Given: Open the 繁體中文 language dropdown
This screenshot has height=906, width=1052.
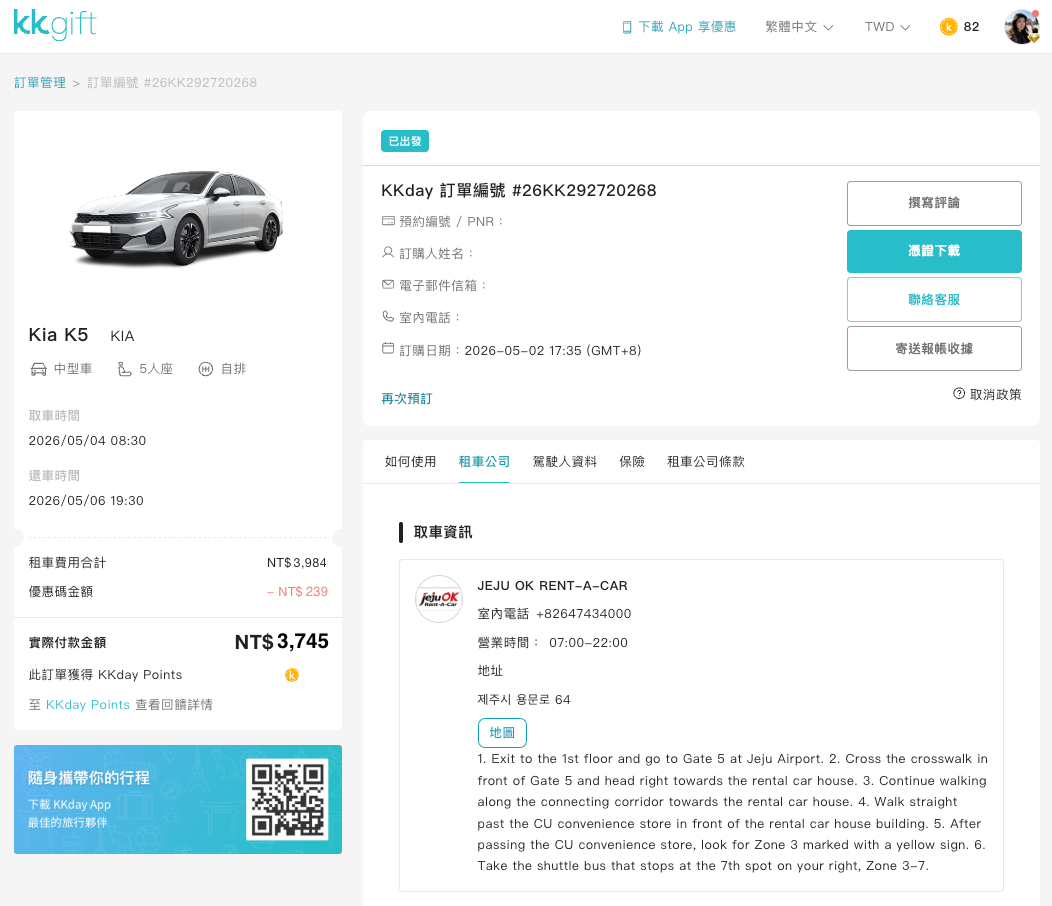Looking at the screenshot, I should click(x=799, y=27).
